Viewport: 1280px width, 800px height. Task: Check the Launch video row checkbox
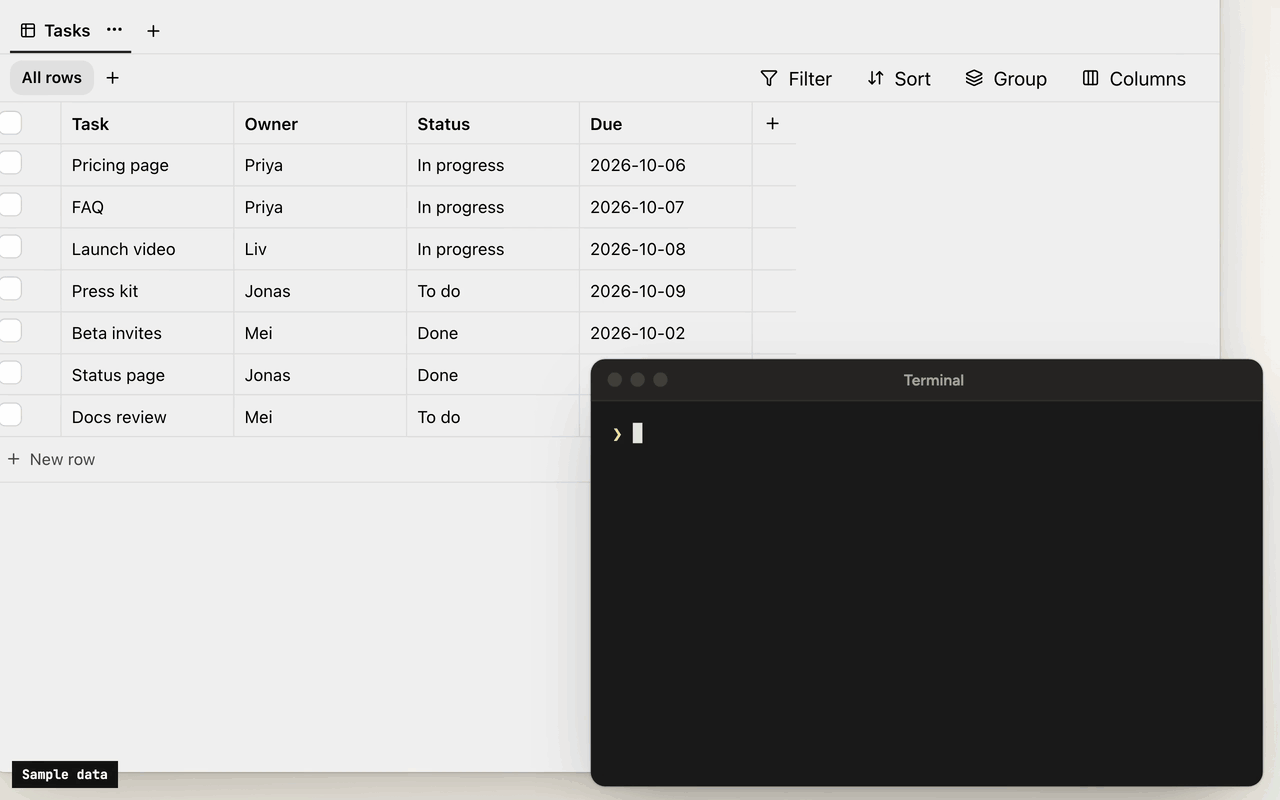(x=10, y=247)
